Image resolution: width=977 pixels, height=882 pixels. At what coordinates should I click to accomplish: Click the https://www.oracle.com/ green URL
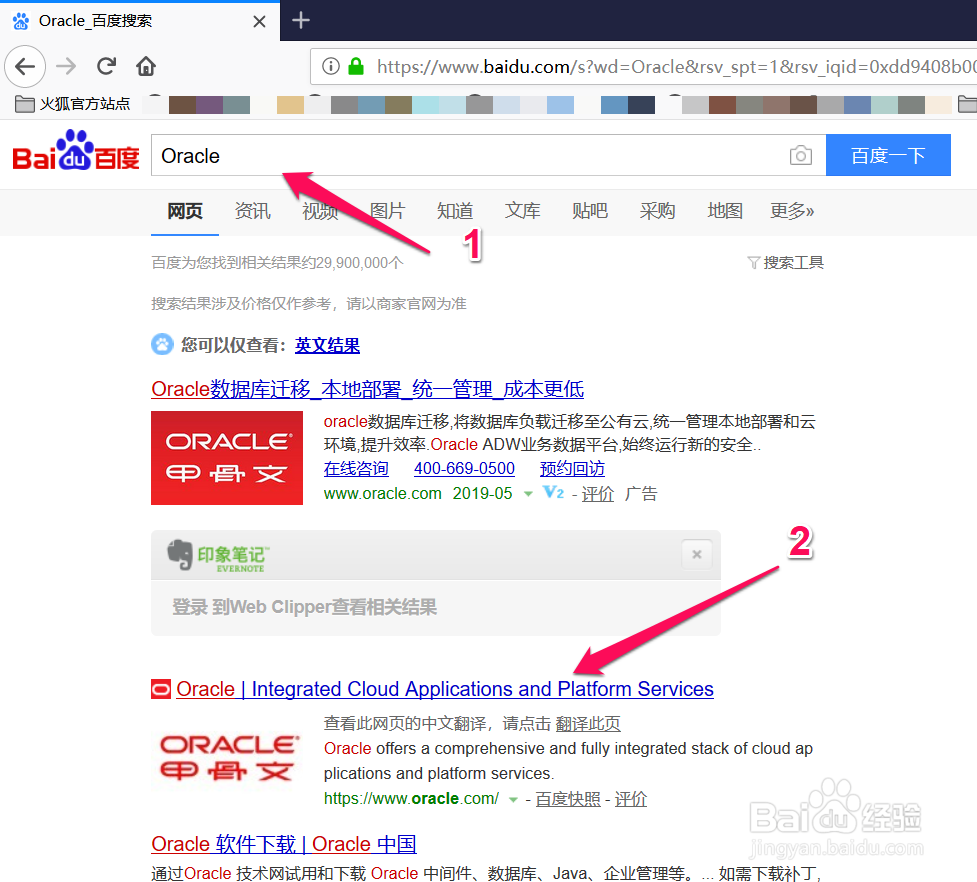tap(411, 799)
